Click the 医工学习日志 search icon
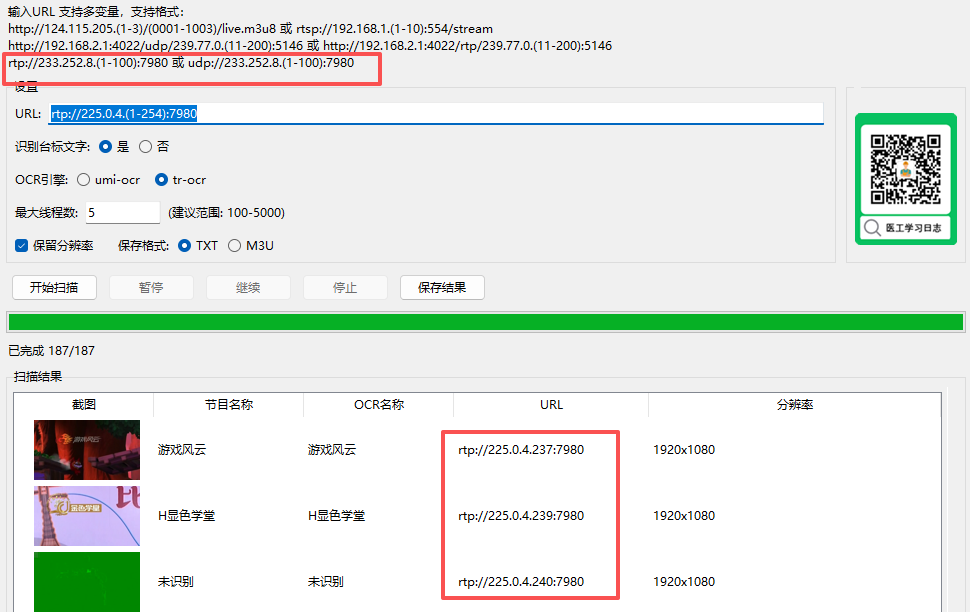The height and width of the screenshot is (612, 970). tap(873, 228)
